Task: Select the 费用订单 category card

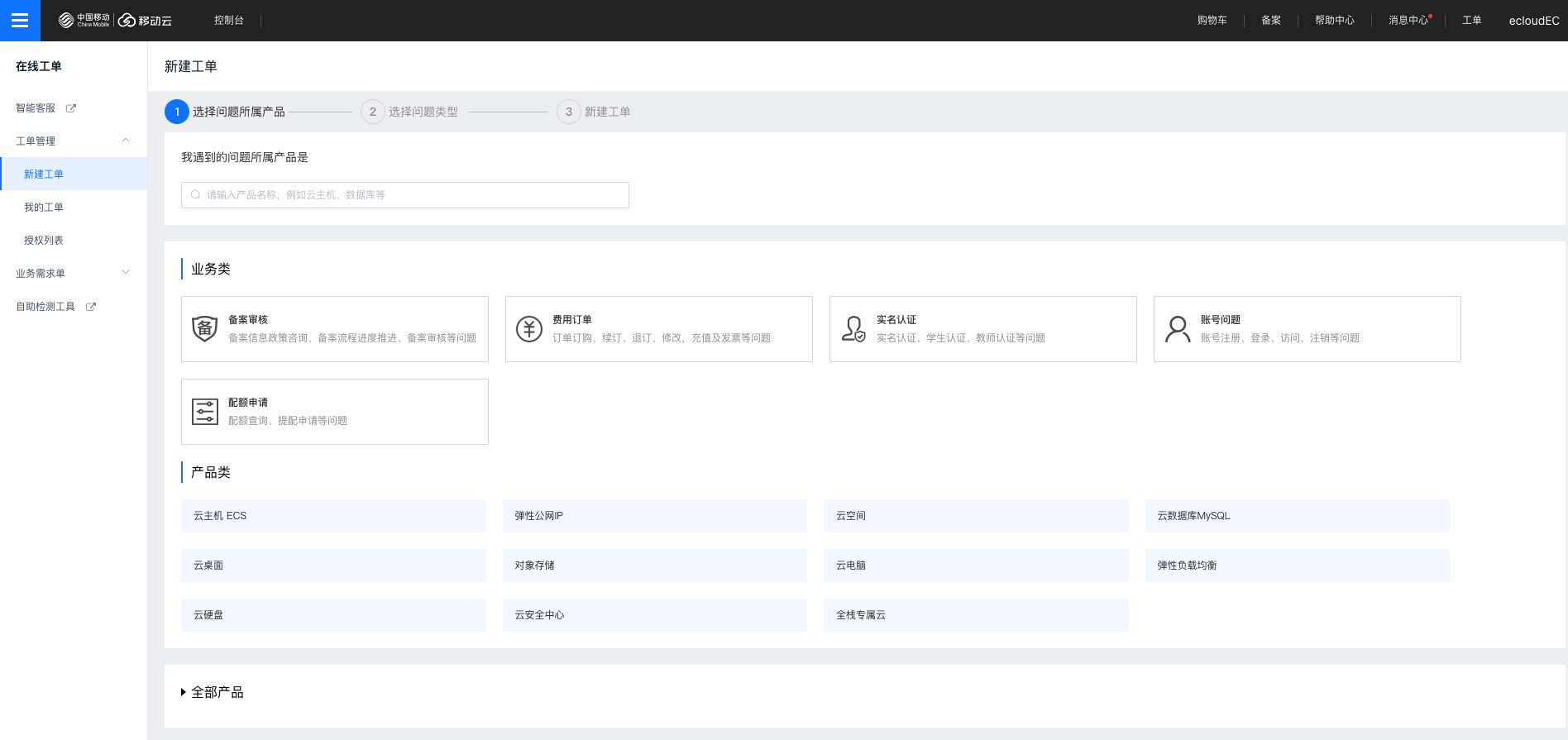Action: point(659,329)
